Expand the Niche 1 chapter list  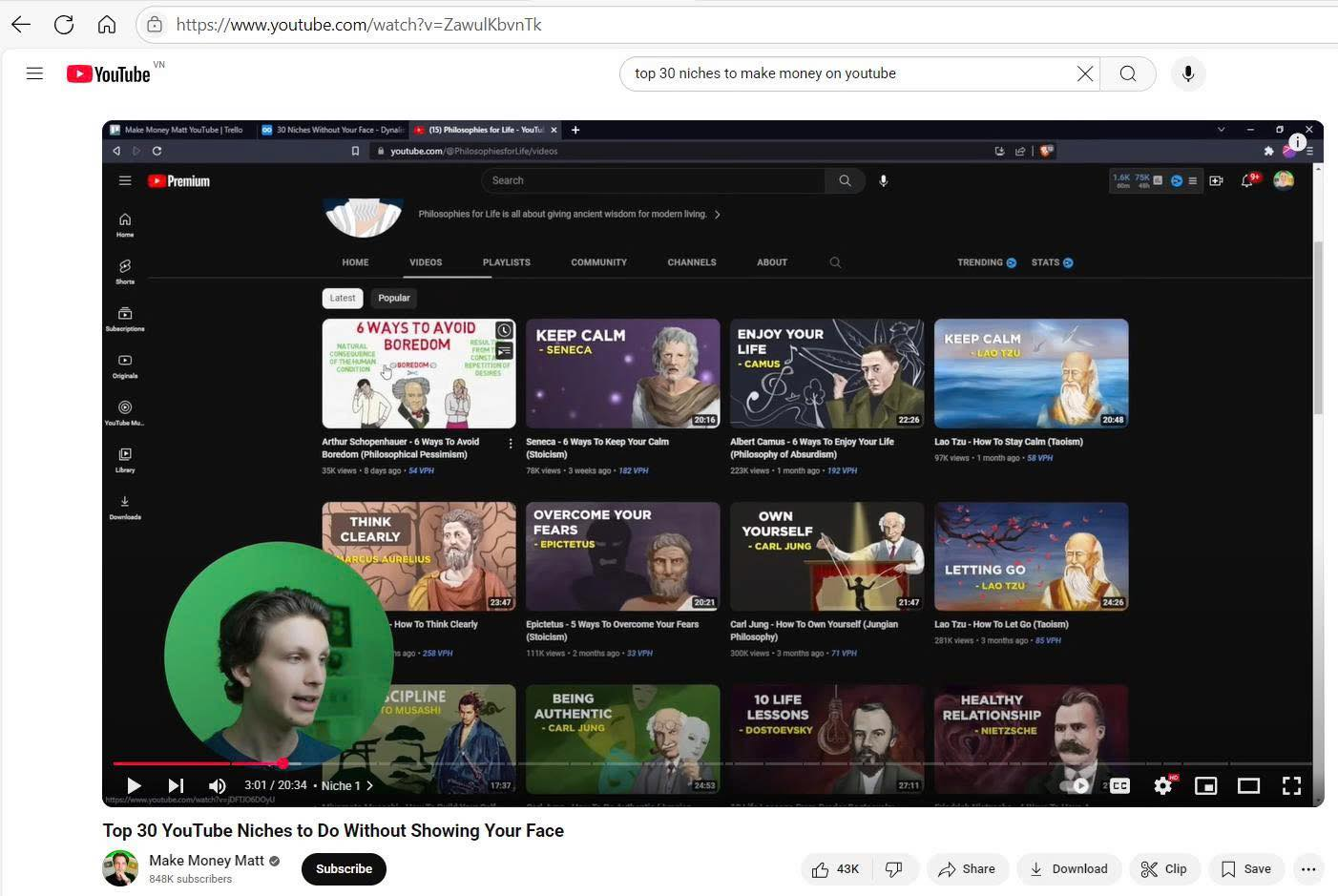point(347,785)
